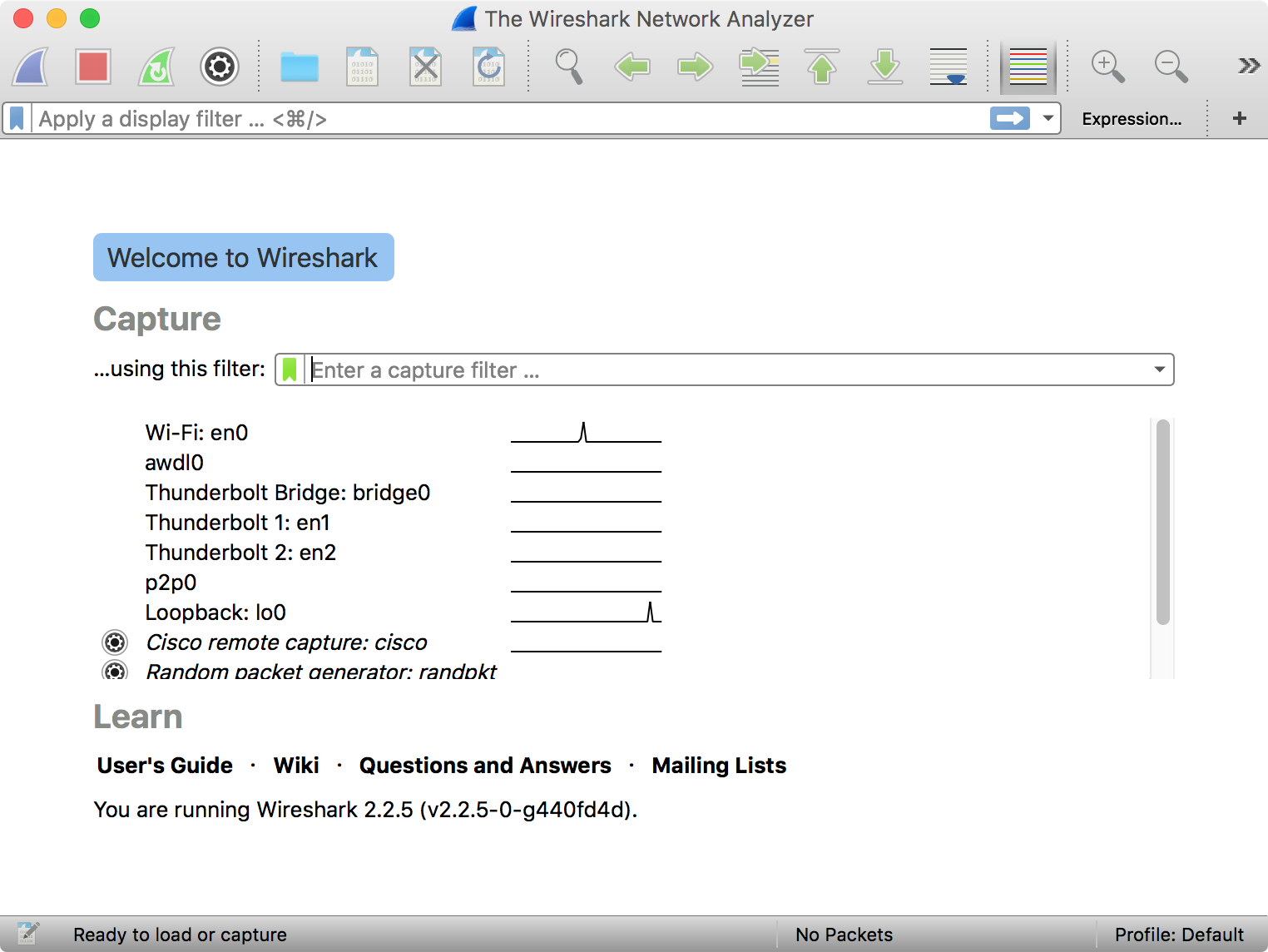Zoom in on packet text
The height and width of the screenshot is (952, 1268).
click(1108, 67)
